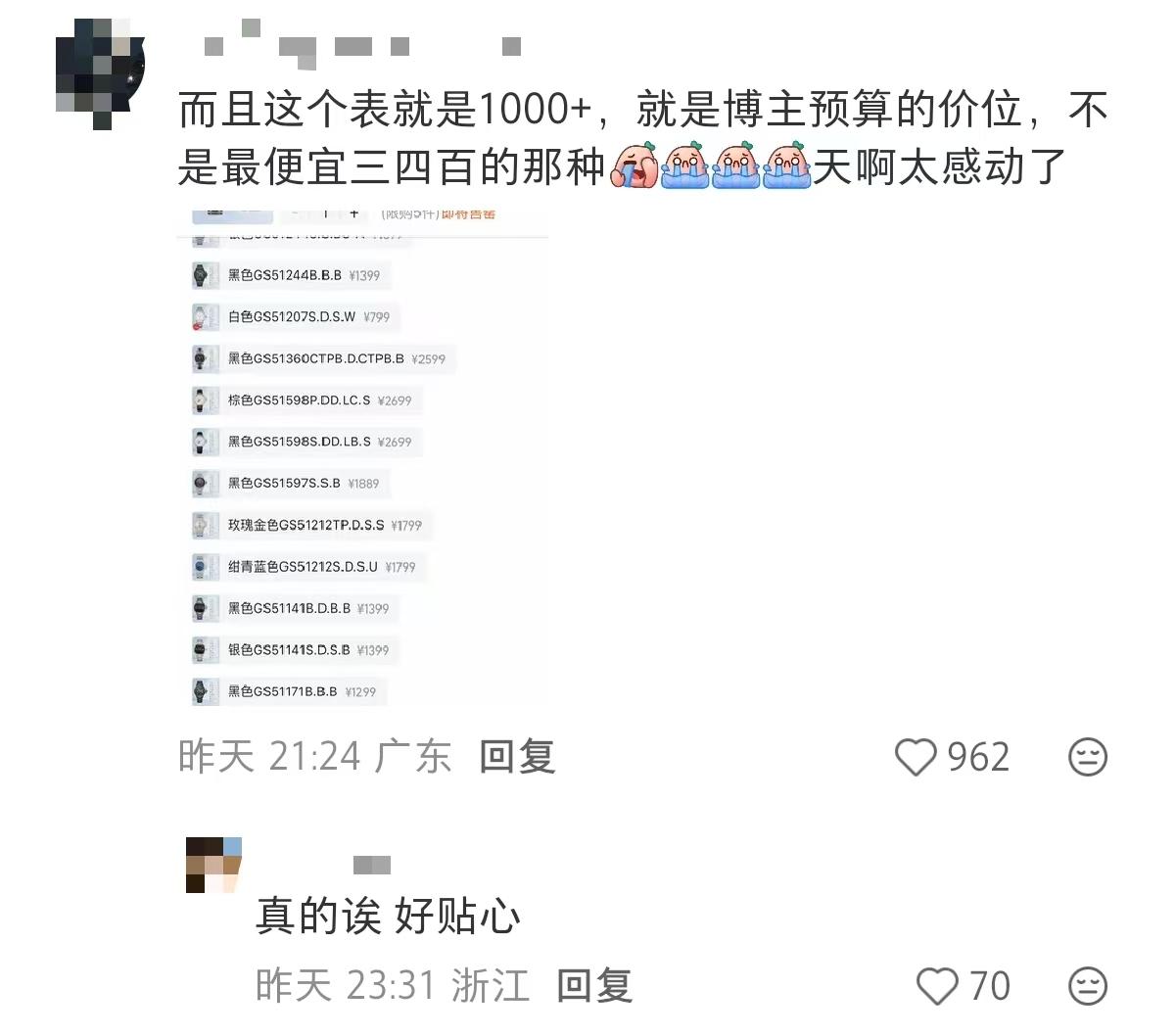Reply to the 广东 comment

coord(517,757)
